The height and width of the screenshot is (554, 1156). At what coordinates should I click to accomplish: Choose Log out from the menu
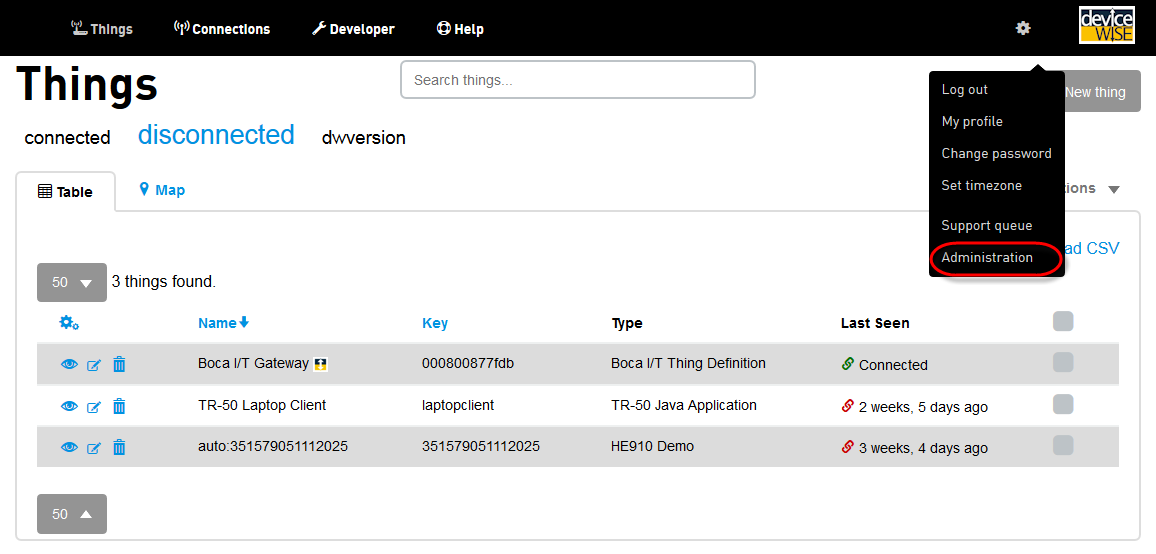point(965,90)
